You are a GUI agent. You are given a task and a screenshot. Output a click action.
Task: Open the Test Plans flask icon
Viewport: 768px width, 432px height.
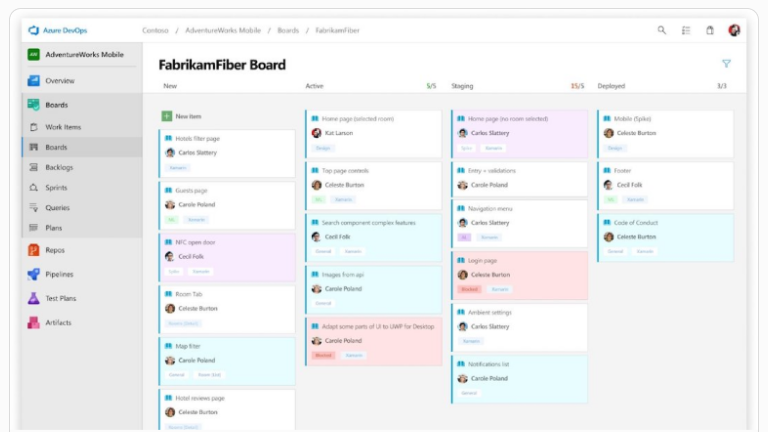[x=33, y=298]
